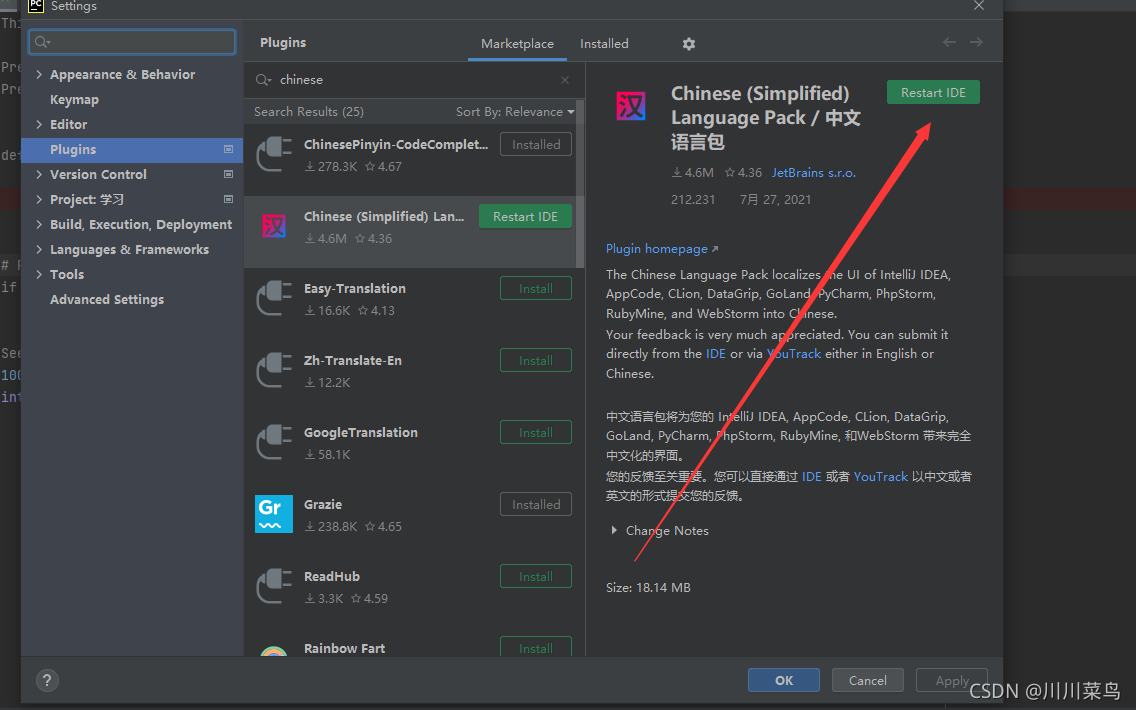Expand Appearance & Behavior settings
The height and width of the screenshot is (710, 1136).
click(x=39, y=74)
